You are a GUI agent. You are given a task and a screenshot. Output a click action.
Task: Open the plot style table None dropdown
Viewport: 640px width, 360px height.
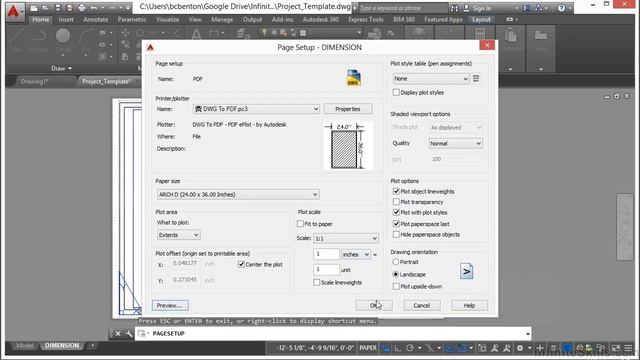point(431,78)
